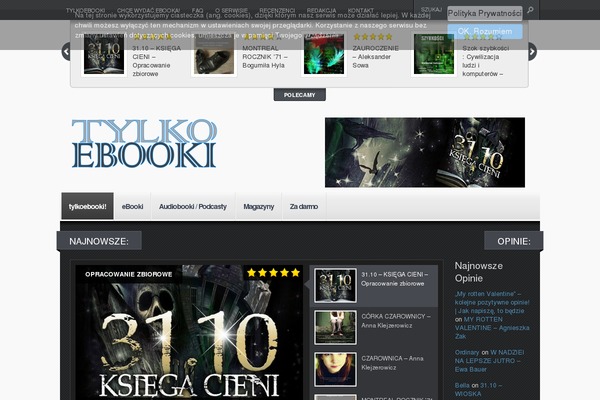Open KONTAKT menu item
Viewport: 600px width, 400px height.
[x=361, y=10]
